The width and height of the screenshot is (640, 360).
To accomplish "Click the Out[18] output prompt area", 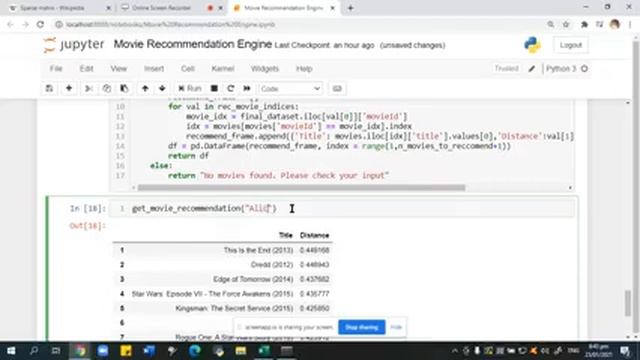I will click(87, 226).
